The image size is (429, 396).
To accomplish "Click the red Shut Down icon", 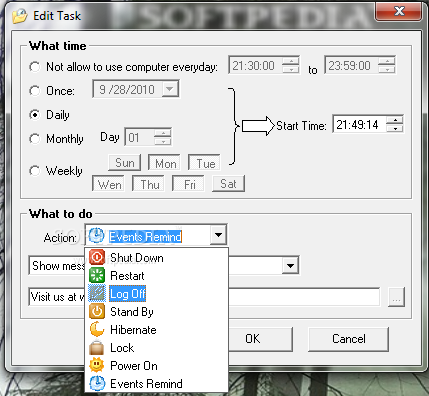I will pyautogui.click(x=97, y=258).
